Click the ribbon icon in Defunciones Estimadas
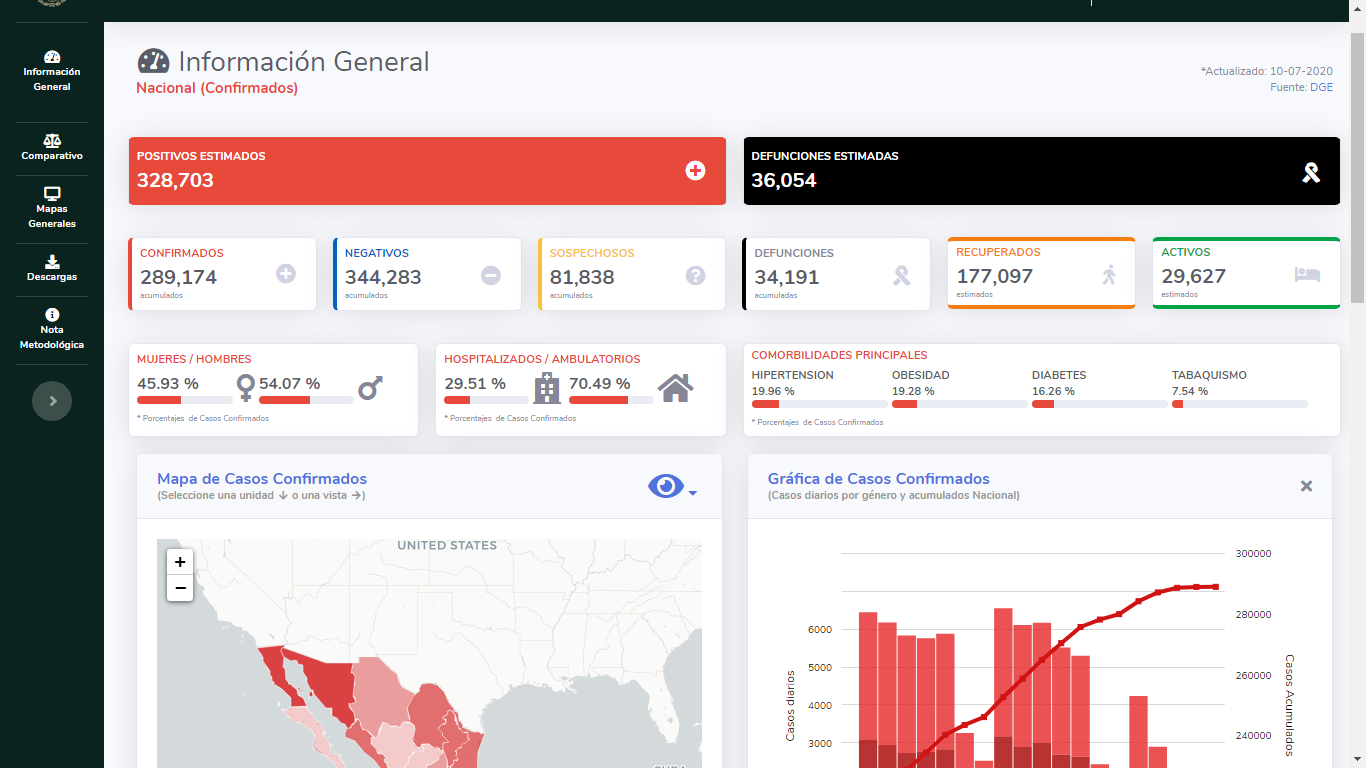The height and width of the screenshot is (768, 1366). [x=1311, y=172]
